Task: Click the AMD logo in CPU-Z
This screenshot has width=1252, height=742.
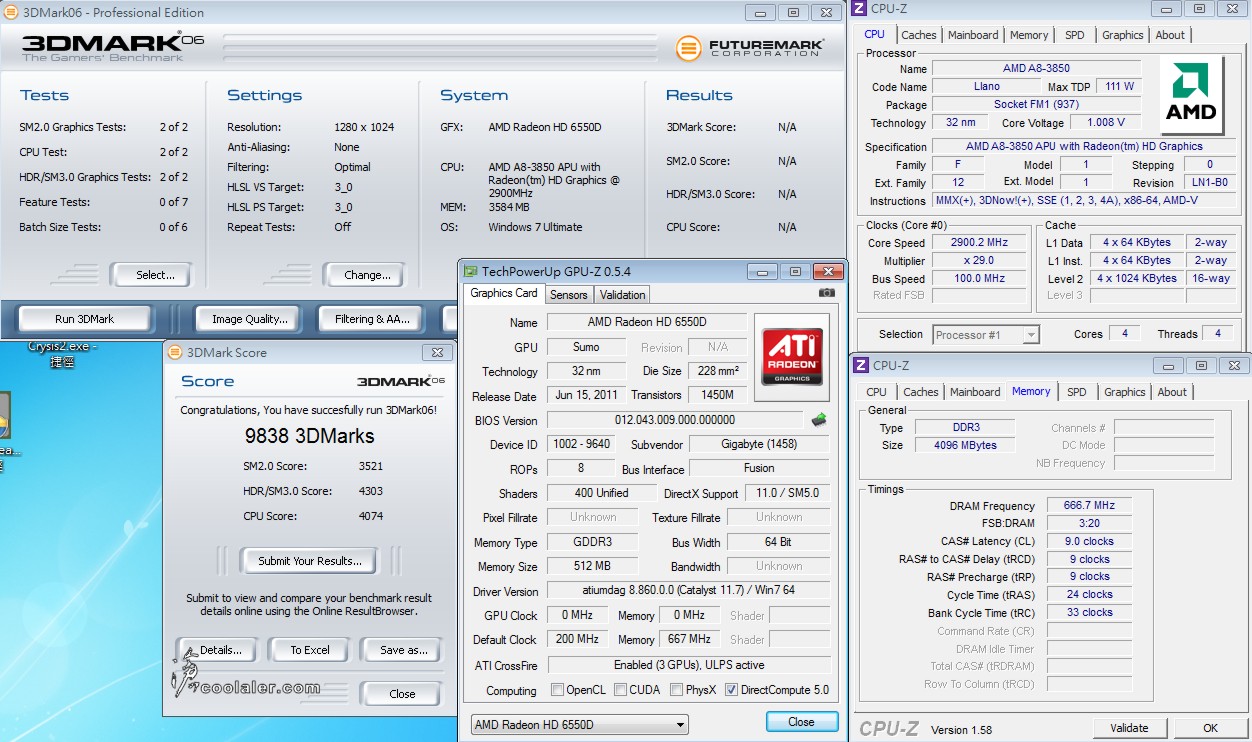Action: [1190, 93]
